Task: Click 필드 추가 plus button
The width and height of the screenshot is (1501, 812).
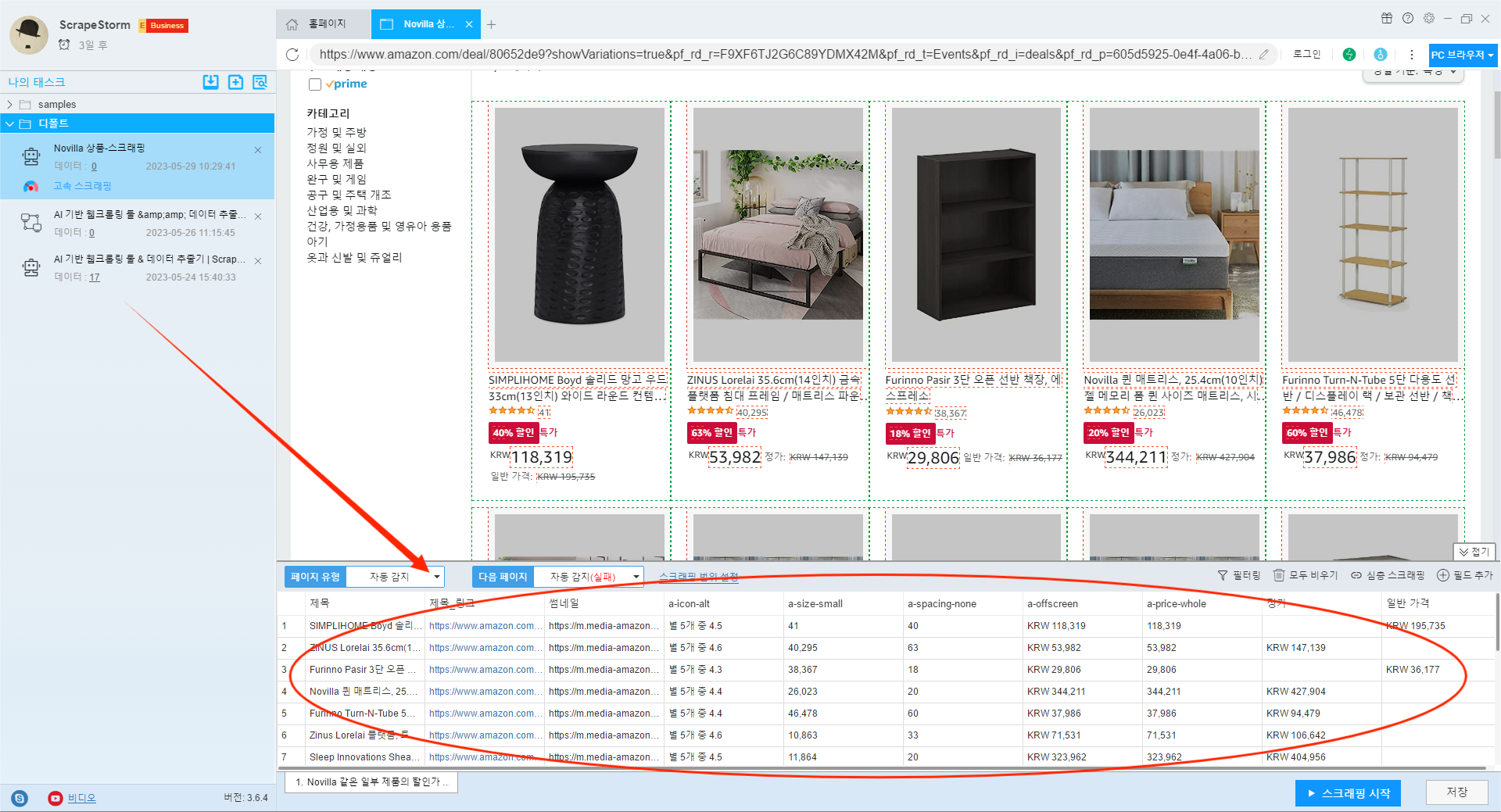Action: point(1465,575)
